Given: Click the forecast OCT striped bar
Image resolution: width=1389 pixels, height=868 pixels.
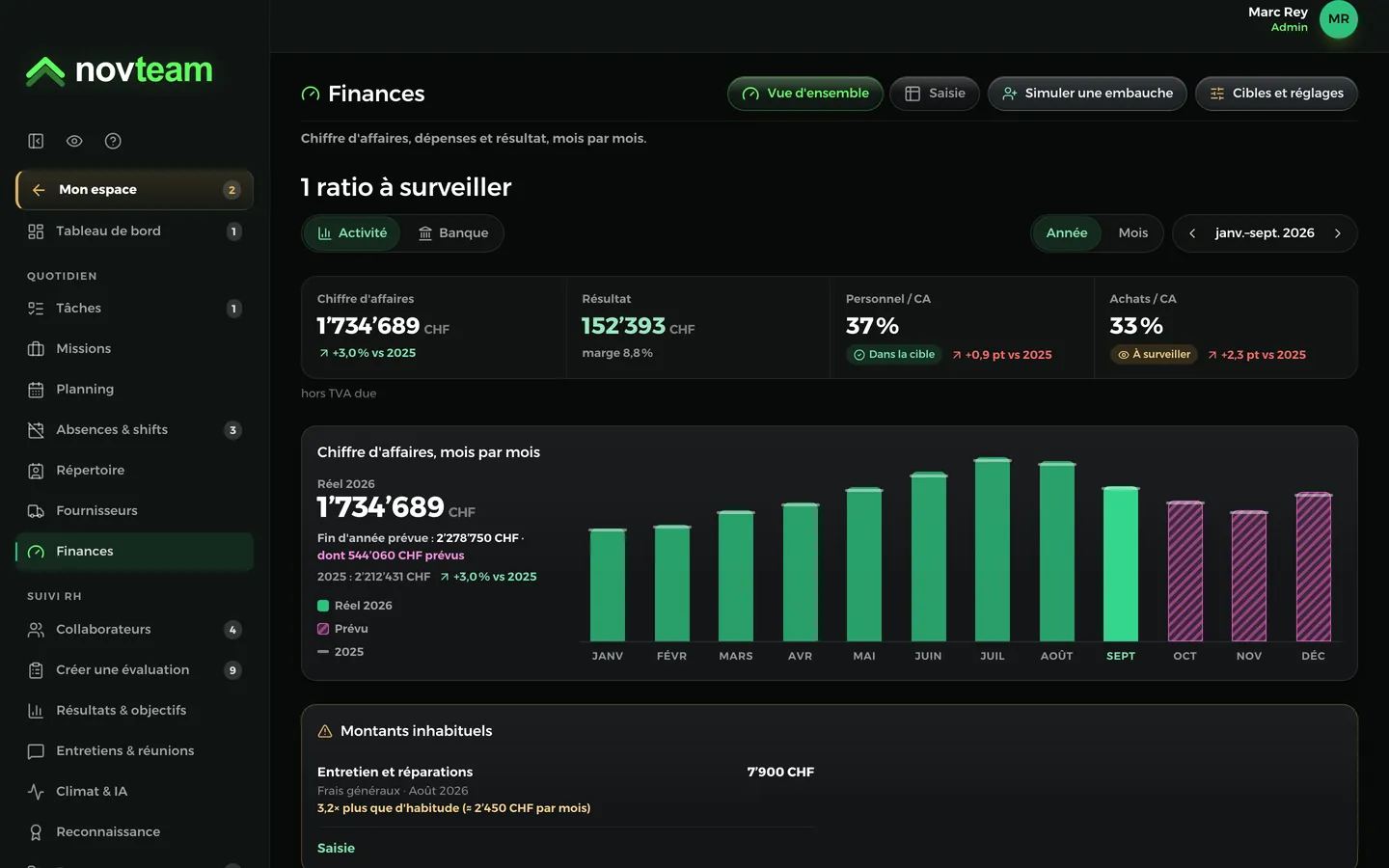Looking at the screenshot, I should coord(1185,571).
